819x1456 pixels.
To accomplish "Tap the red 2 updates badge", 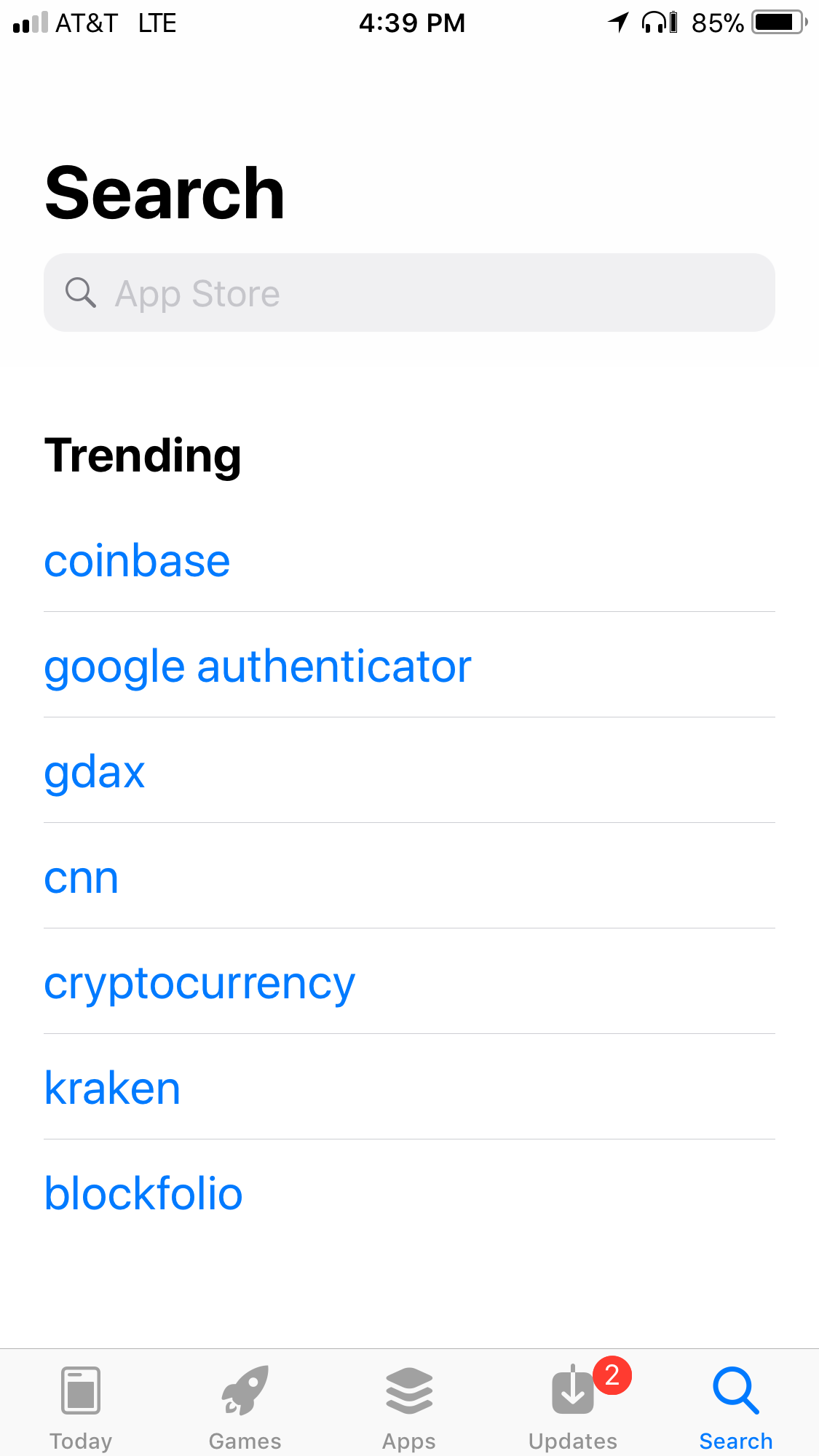I will tap(612, 1375).
